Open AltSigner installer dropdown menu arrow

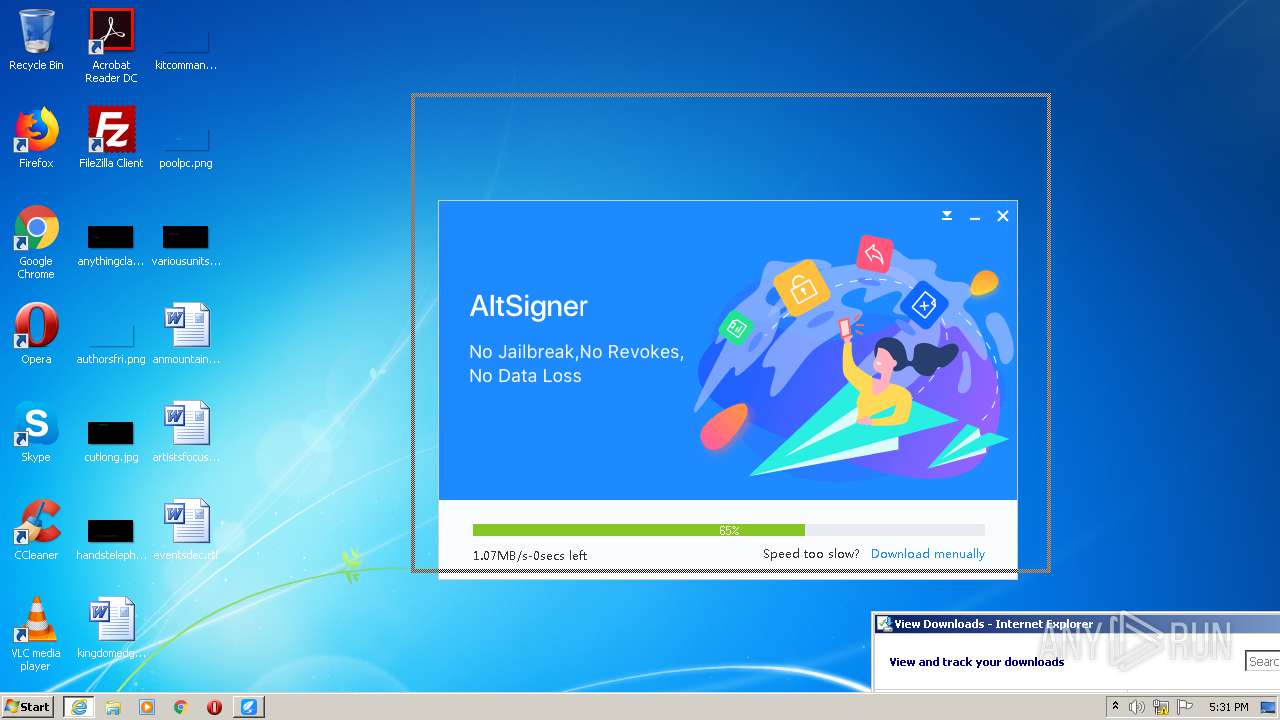pyautogui.click(x=947, y=216)
